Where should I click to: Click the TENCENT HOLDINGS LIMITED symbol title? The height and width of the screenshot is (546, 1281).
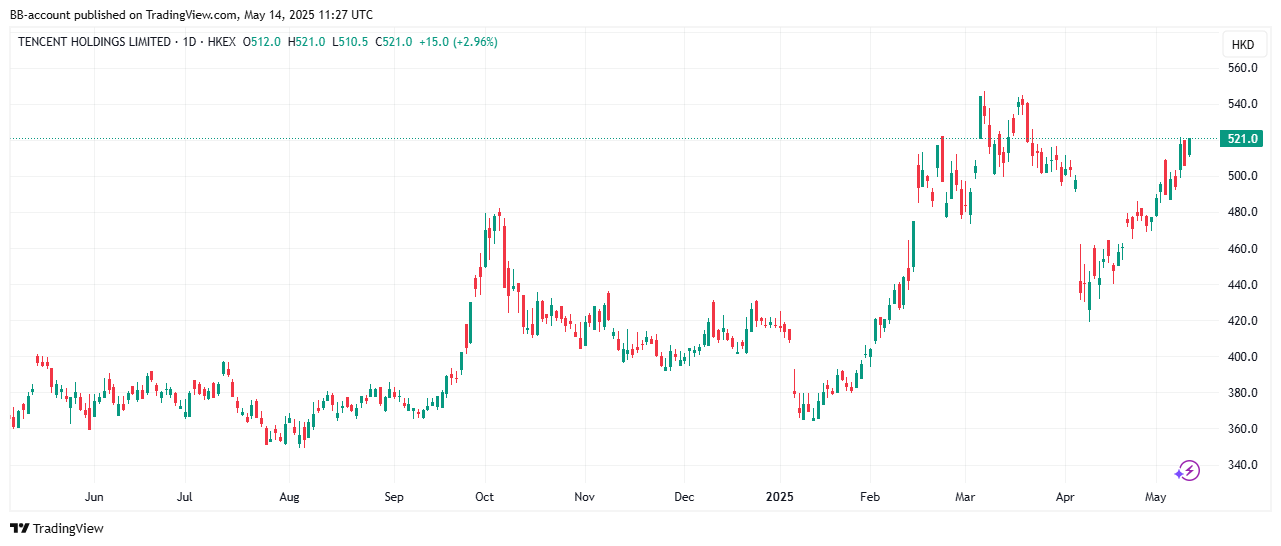coord(92,42)
